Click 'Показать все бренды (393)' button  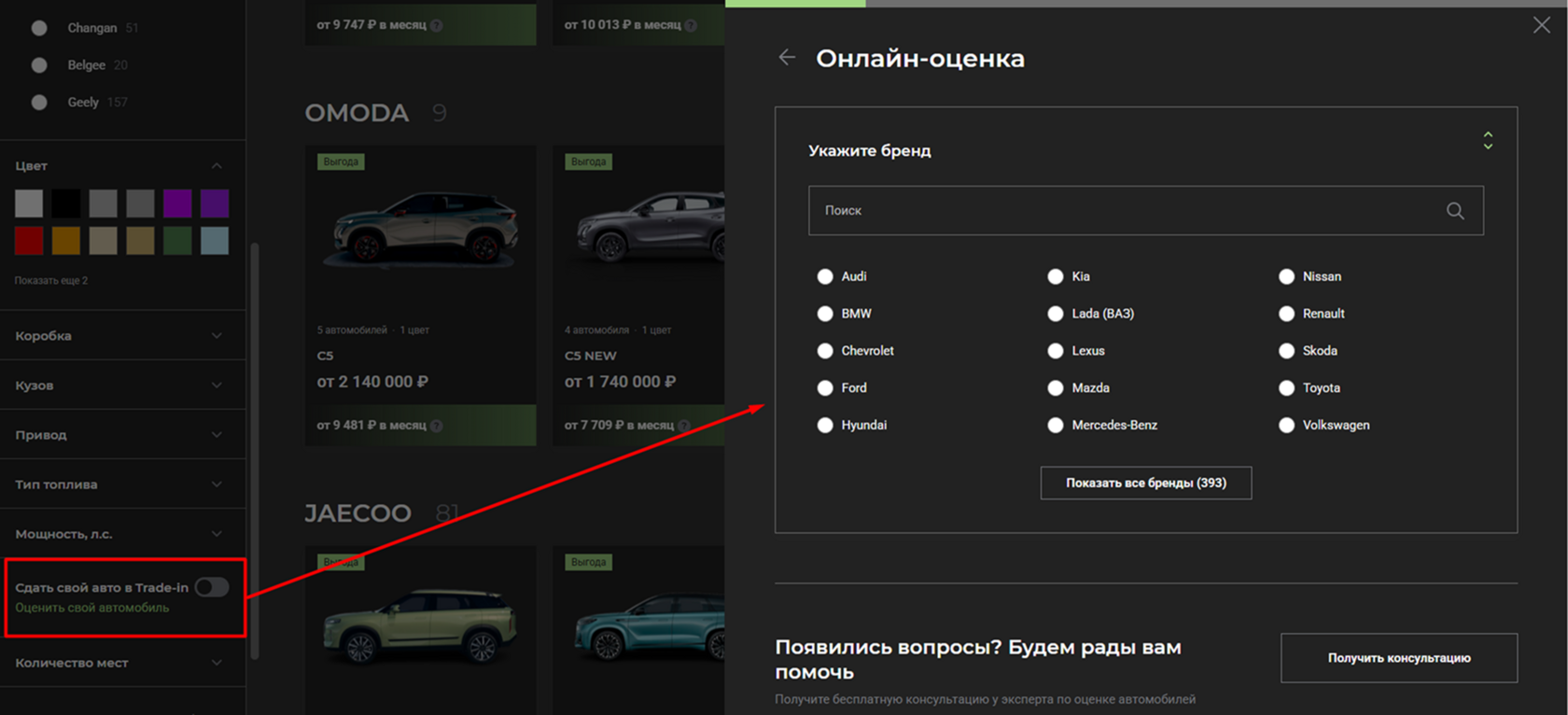(x=1146, y=483)
